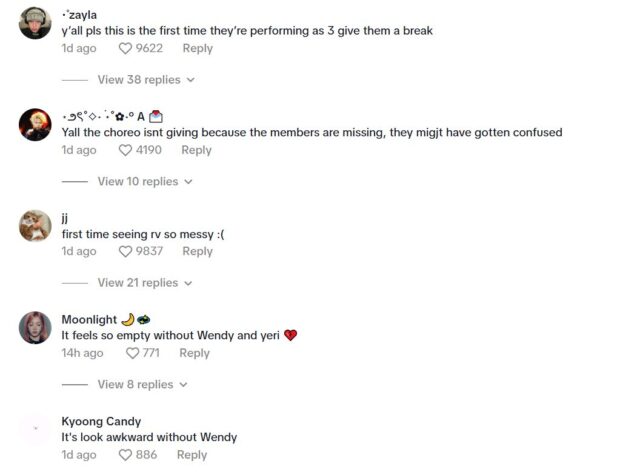
Task: Open the zayla username link
Action: pyautogui.click(x=79, y=15)
